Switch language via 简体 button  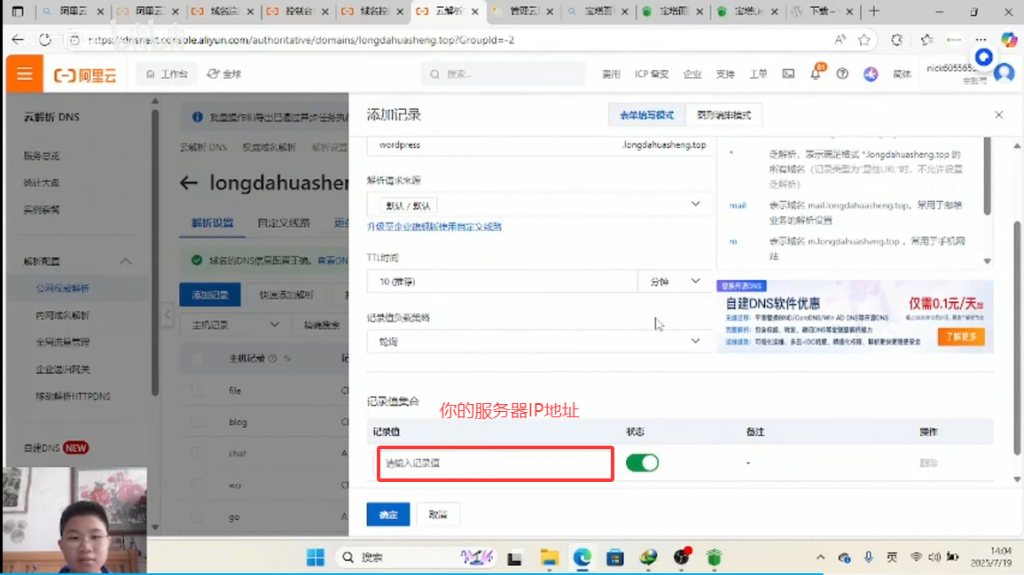click(x=902, y=74)
